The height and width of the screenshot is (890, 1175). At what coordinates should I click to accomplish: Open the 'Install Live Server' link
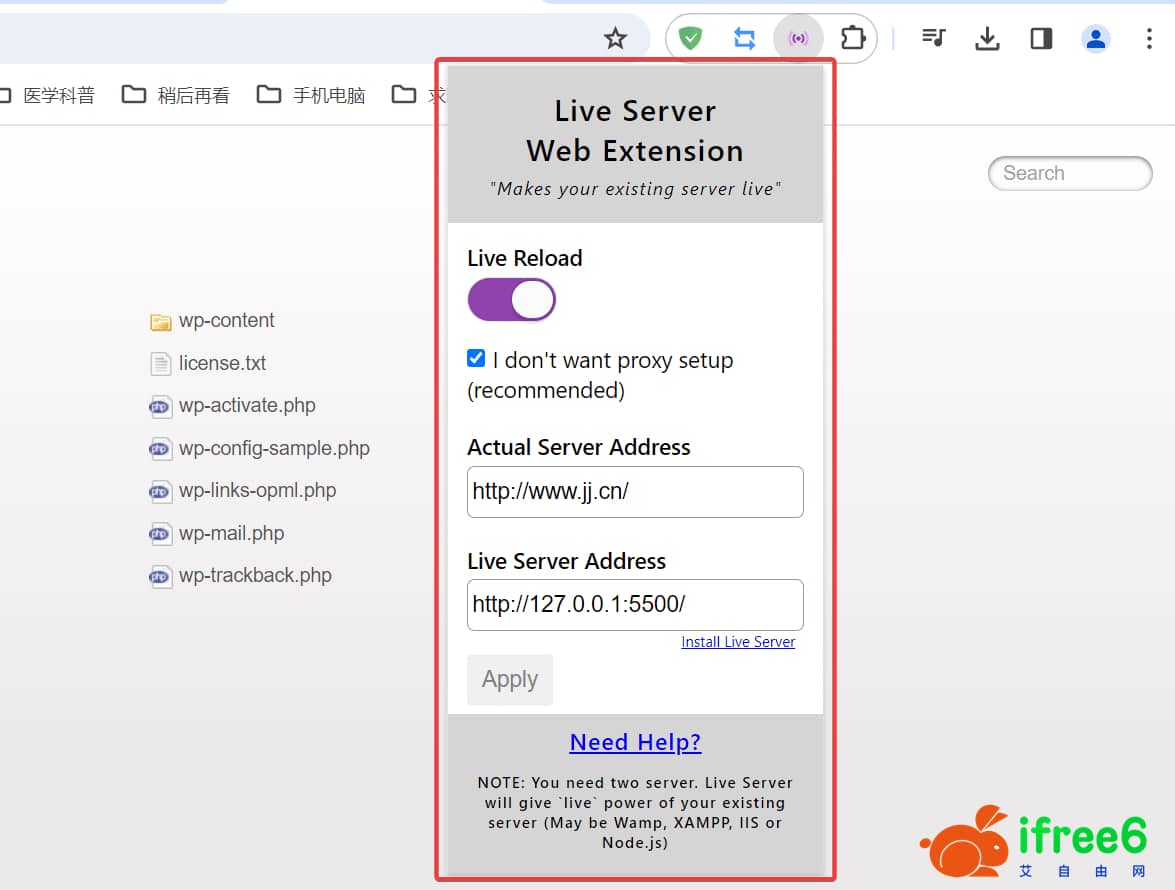pyautogui.click(x=738, y=641)
